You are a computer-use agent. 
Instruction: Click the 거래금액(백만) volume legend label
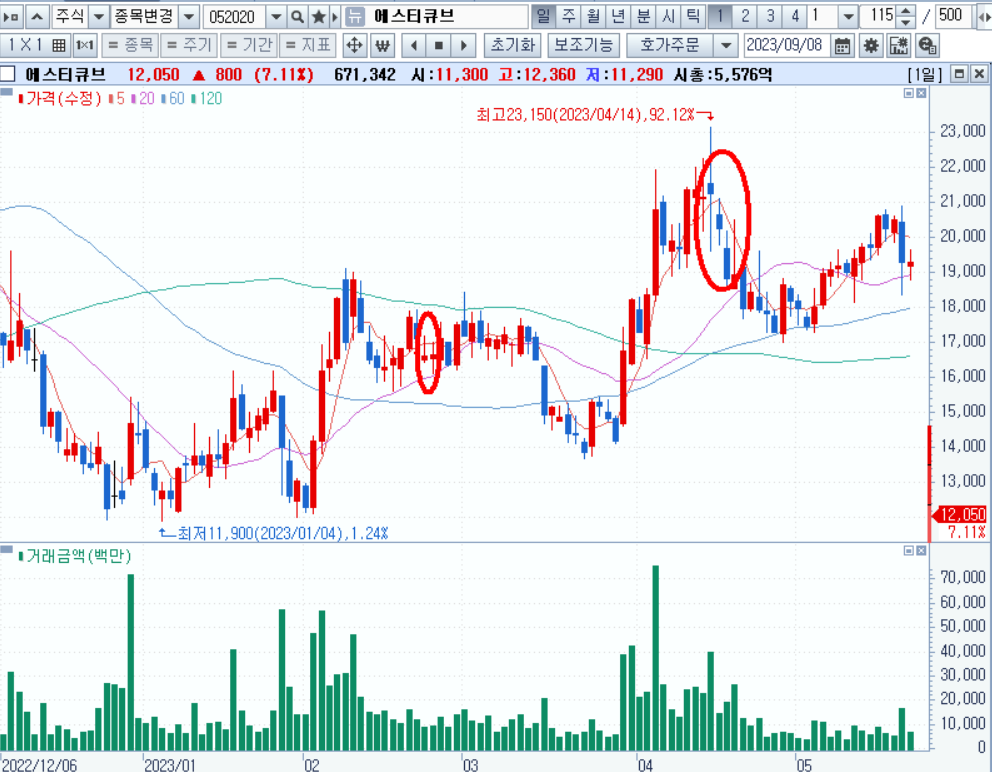[75, 556]
